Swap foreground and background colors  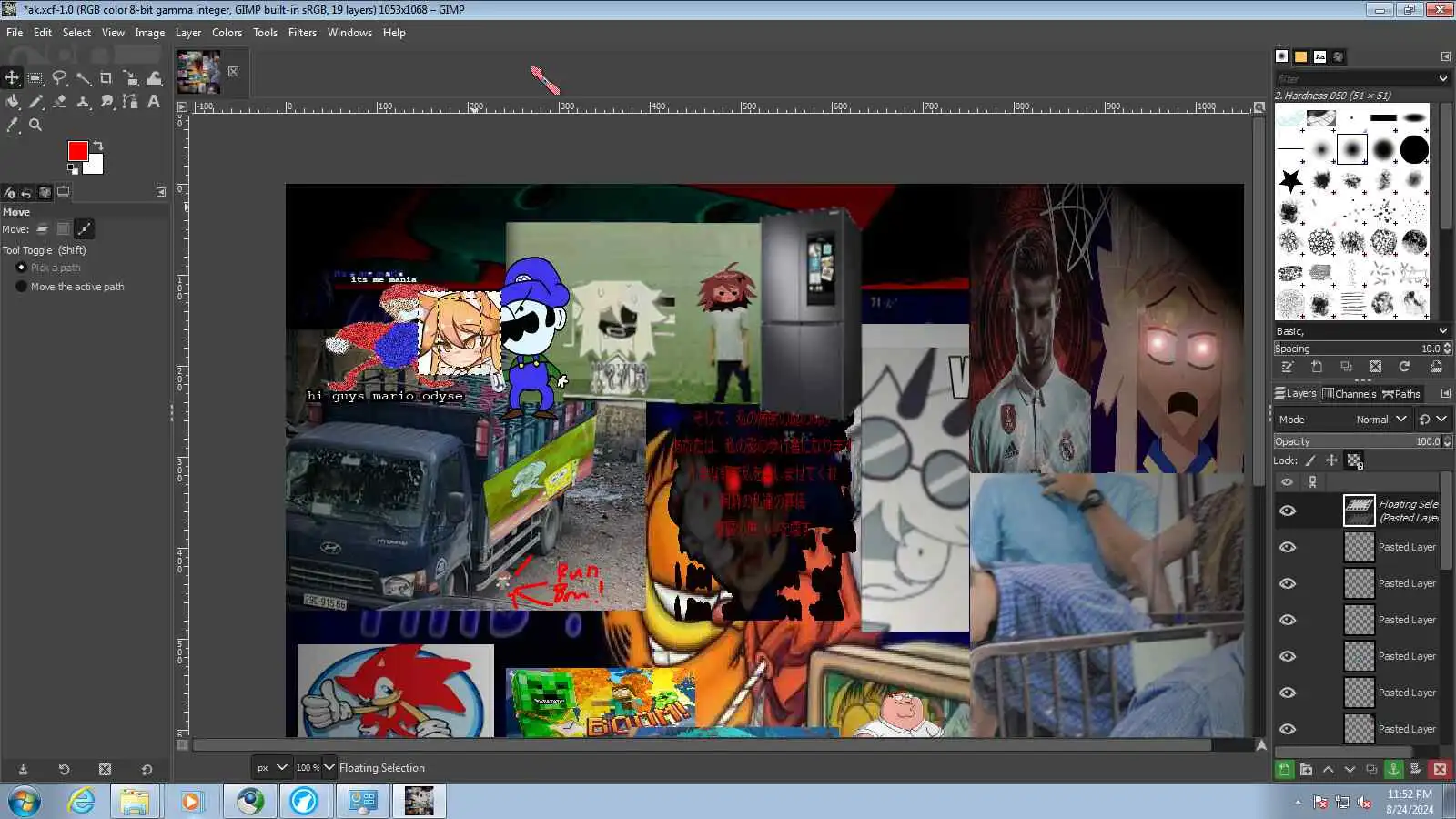pos(98,146)
